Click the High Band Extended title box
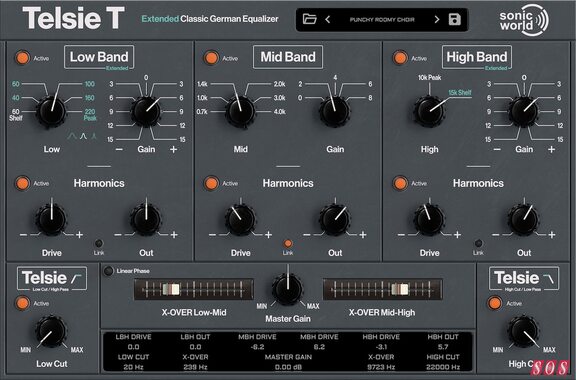 point(477,57)
